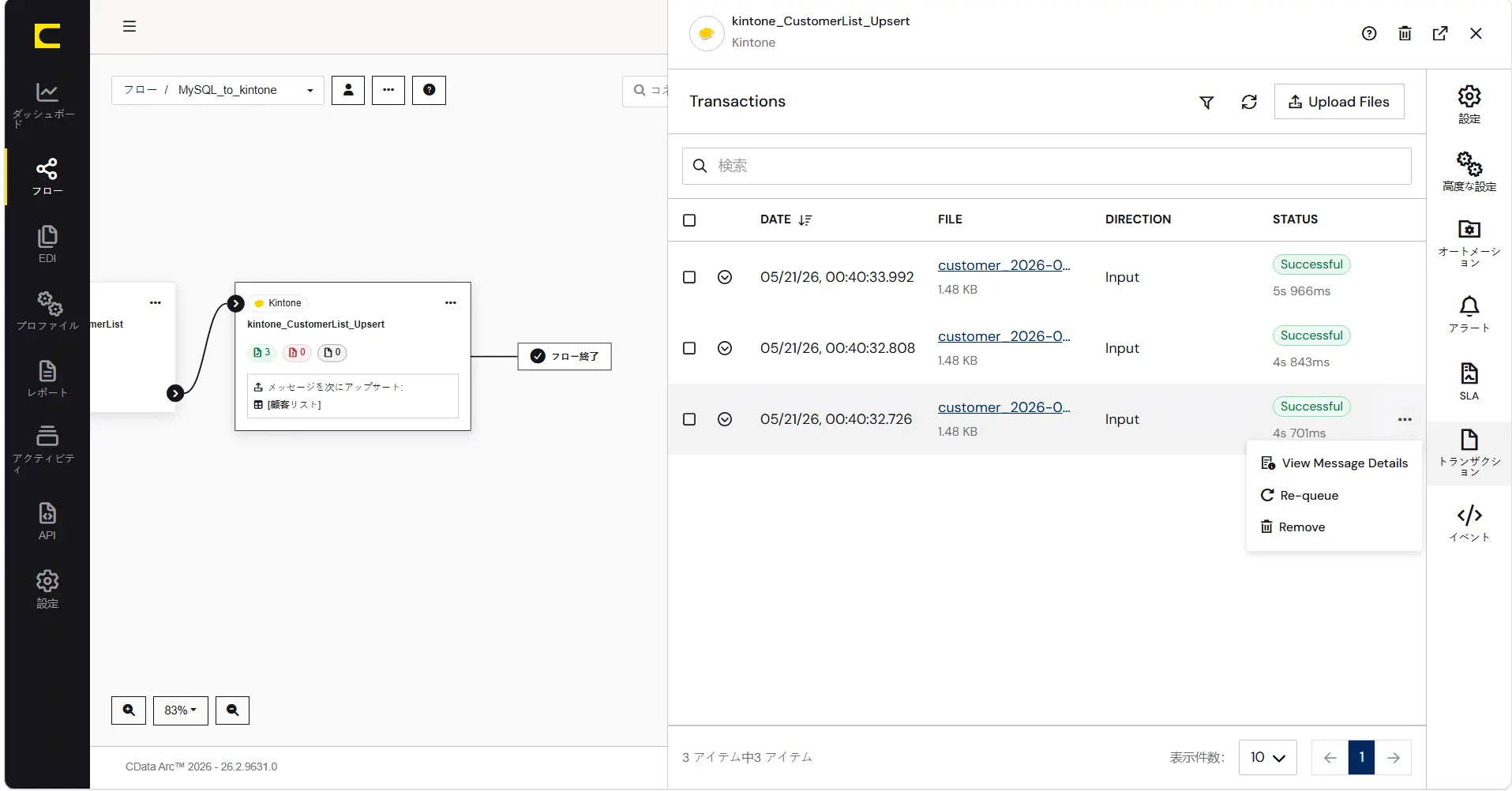
Task: Check the 00:40:32.808 transaction checkbox
Action: (x=689, y=348)
